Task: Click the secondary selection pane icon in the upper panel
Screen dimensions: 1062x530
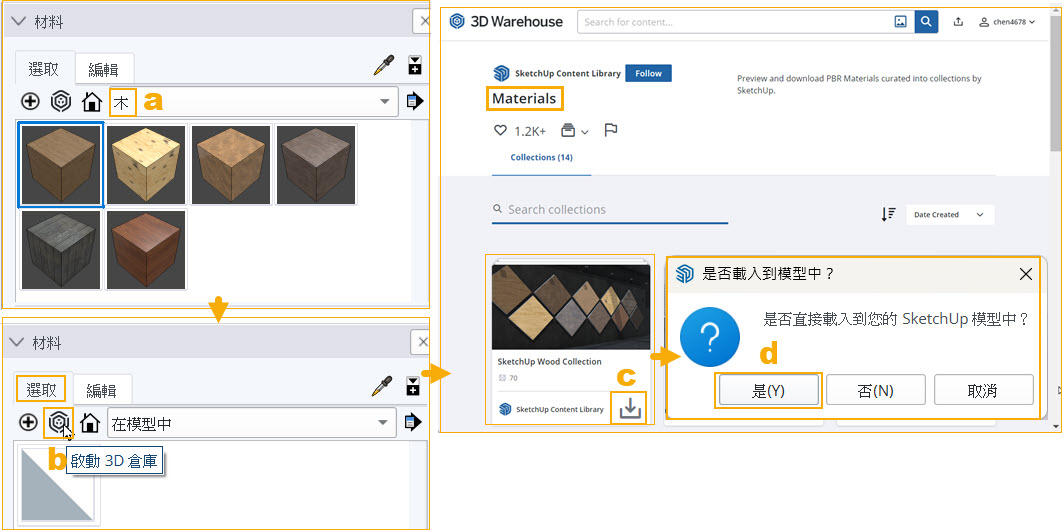Action: [415, 65]
